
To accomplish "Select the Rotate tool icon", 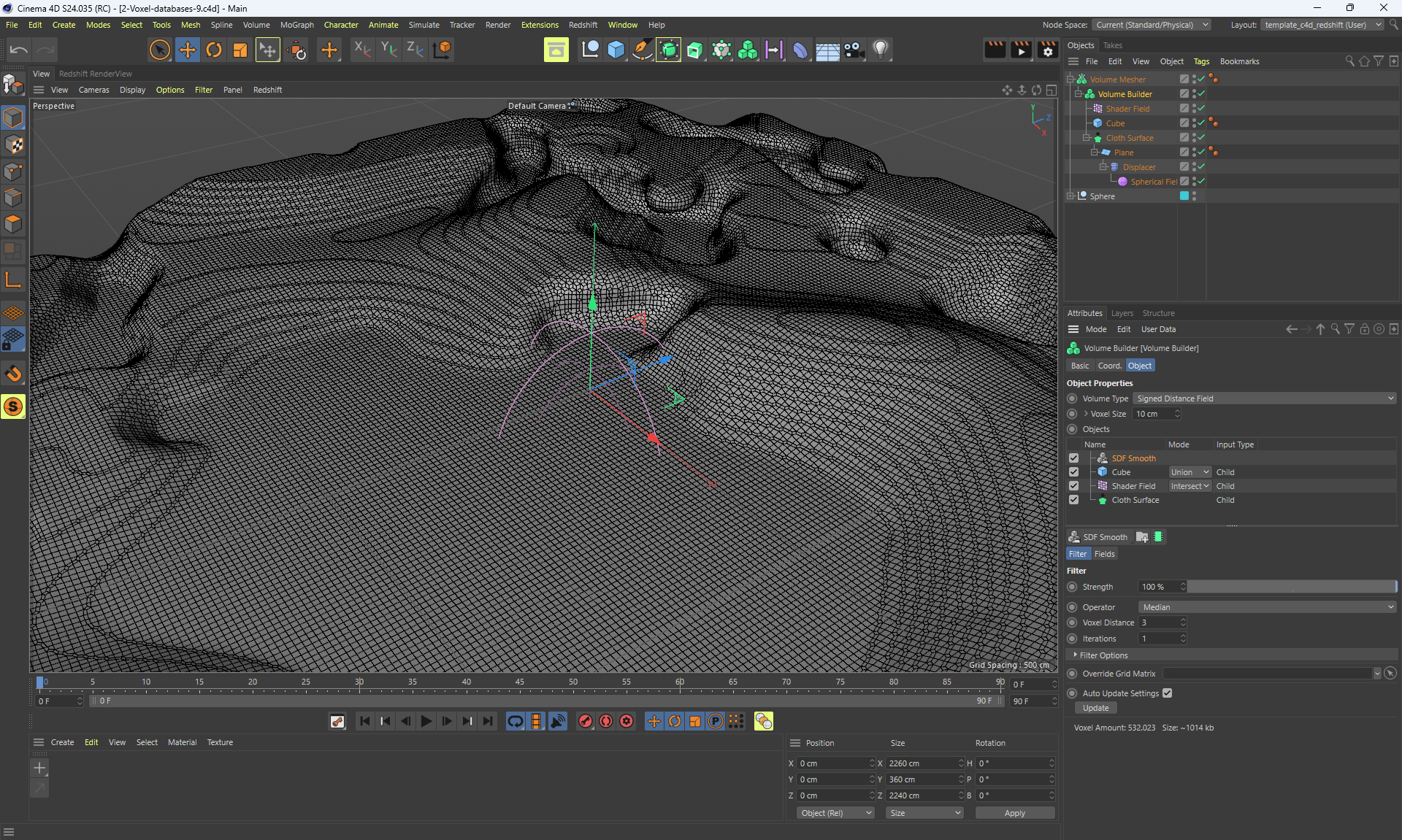I will coord(213,50).
